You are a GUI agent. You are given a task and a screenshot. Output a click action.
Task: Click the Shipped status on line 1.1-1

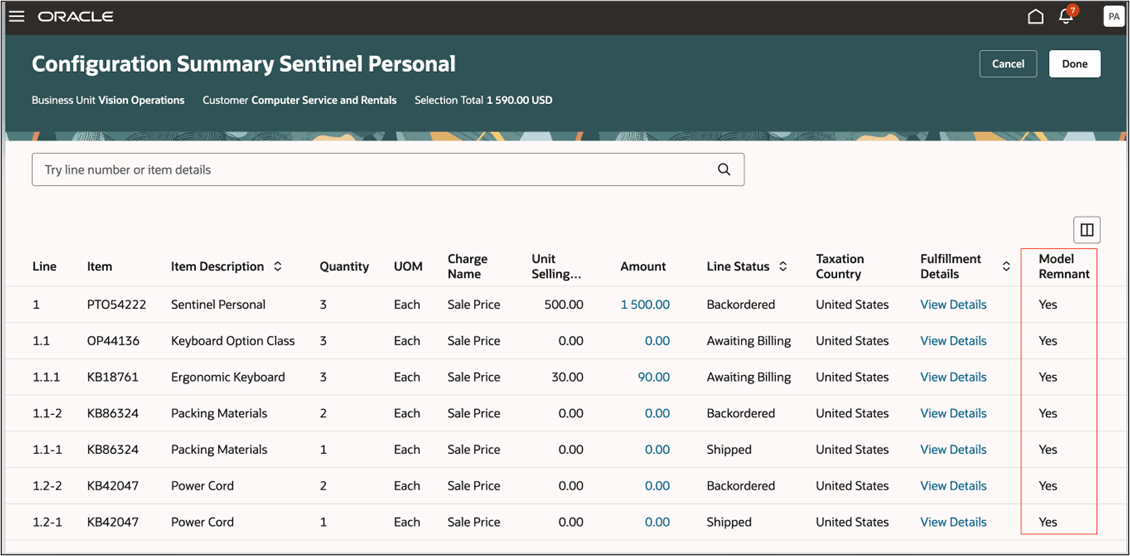[x=729, y=449]
